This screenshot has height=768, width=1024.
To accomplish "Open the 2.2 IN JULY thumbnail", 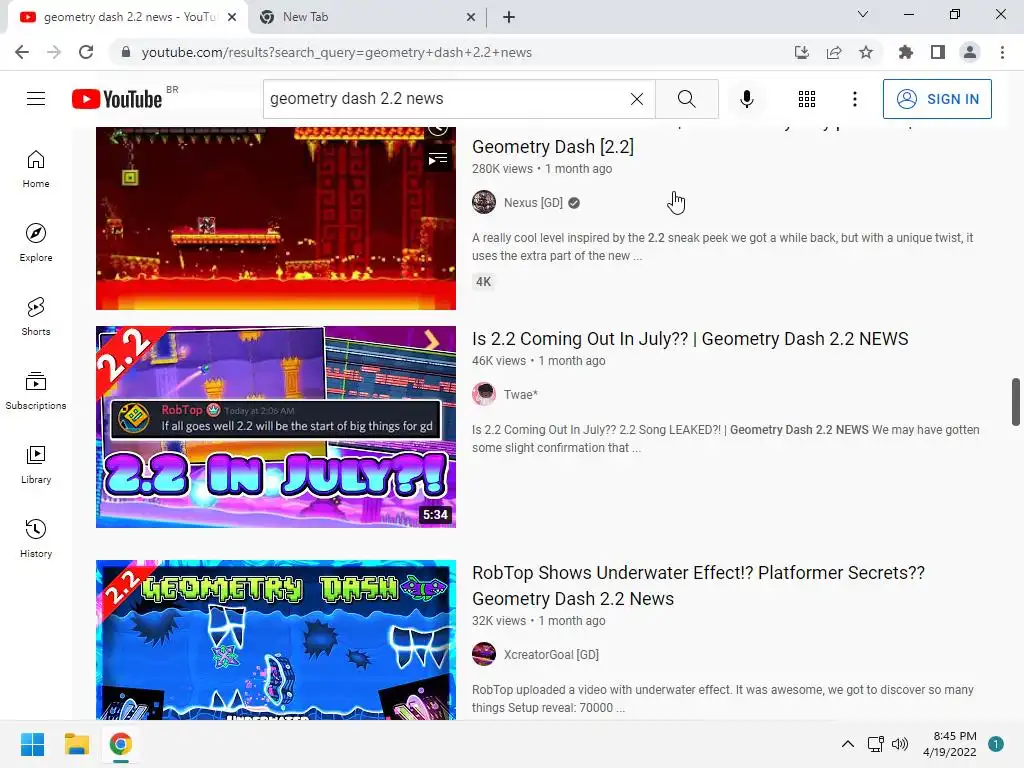I will coord(276,426).
